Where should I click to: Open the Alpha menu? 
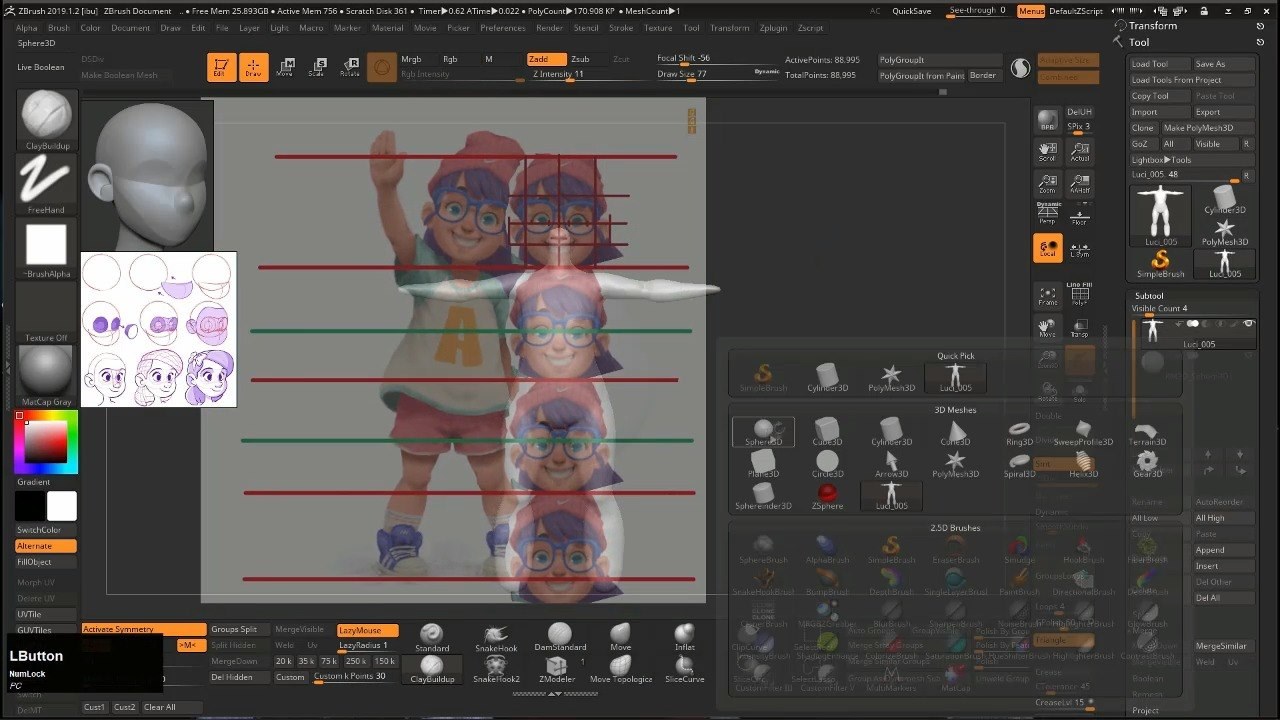pos(27,28)
